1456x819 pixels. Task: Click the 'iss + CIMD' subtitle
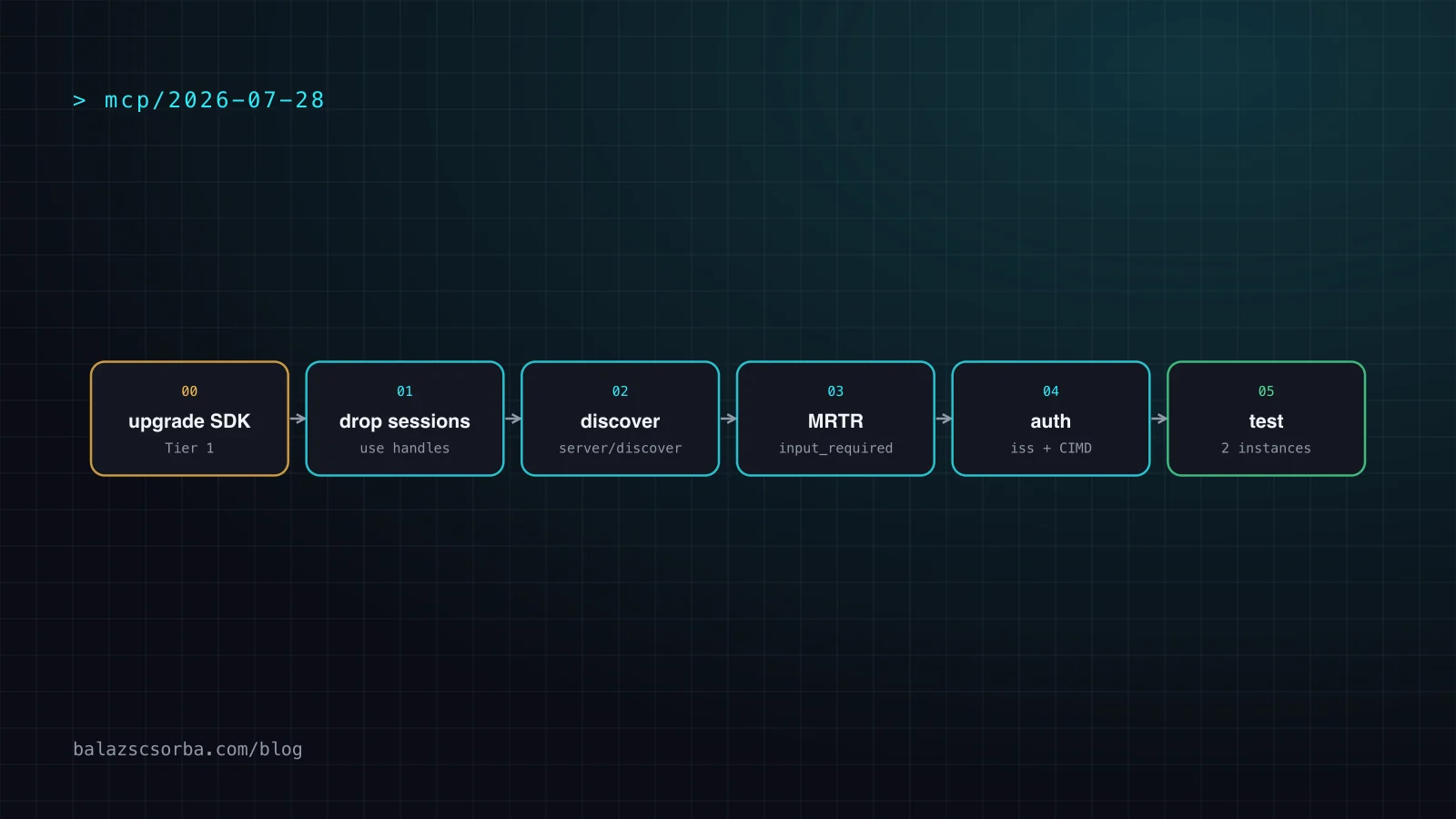(1051, 448)
